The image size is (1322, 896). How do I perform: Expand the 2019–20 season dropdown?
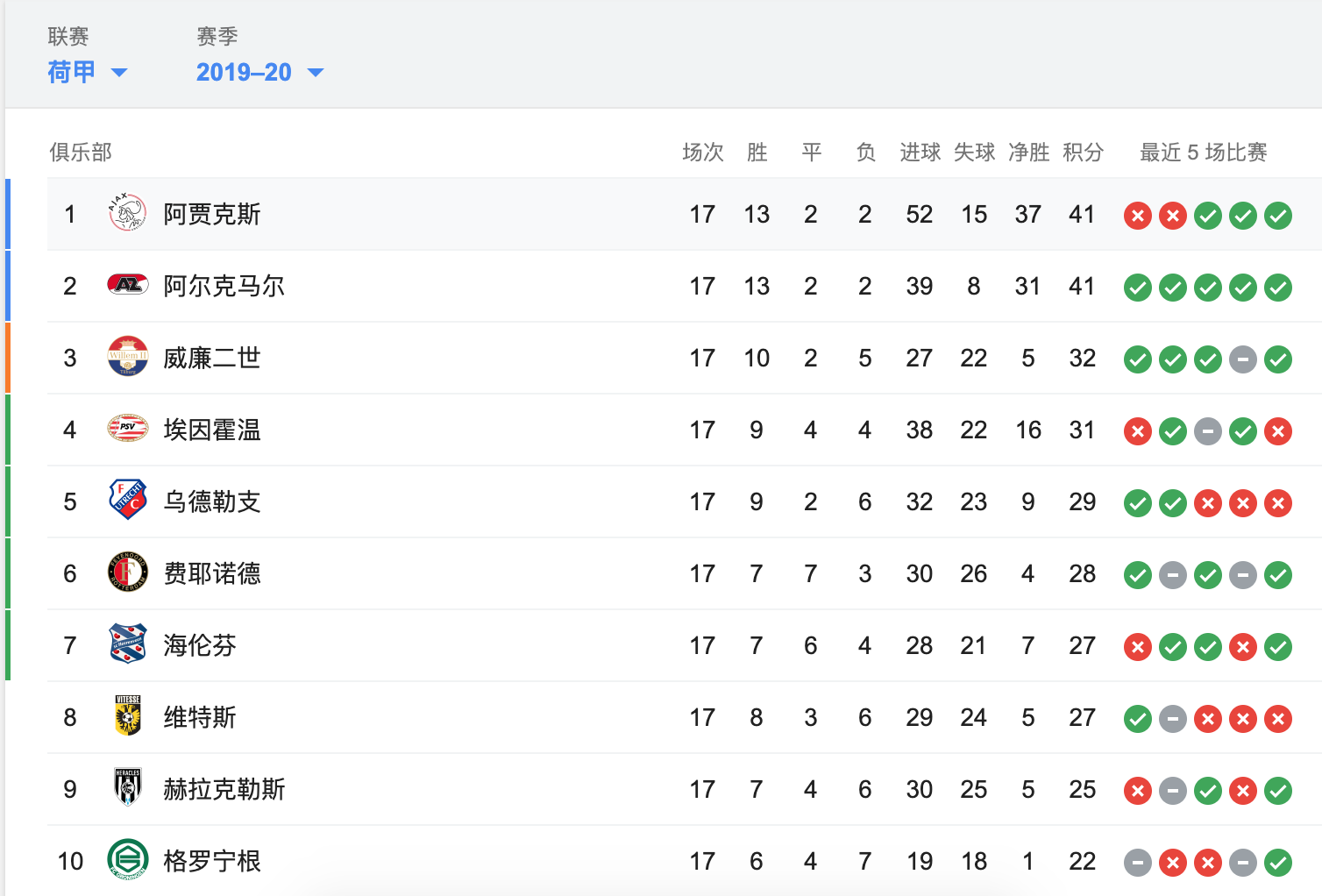point(259,72)
